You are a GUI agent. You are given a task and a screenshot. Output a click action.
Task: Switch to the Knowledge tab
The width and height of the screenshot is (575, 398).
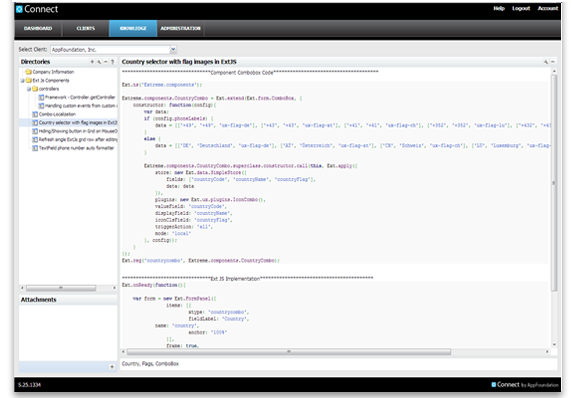[x=133, y=29]
